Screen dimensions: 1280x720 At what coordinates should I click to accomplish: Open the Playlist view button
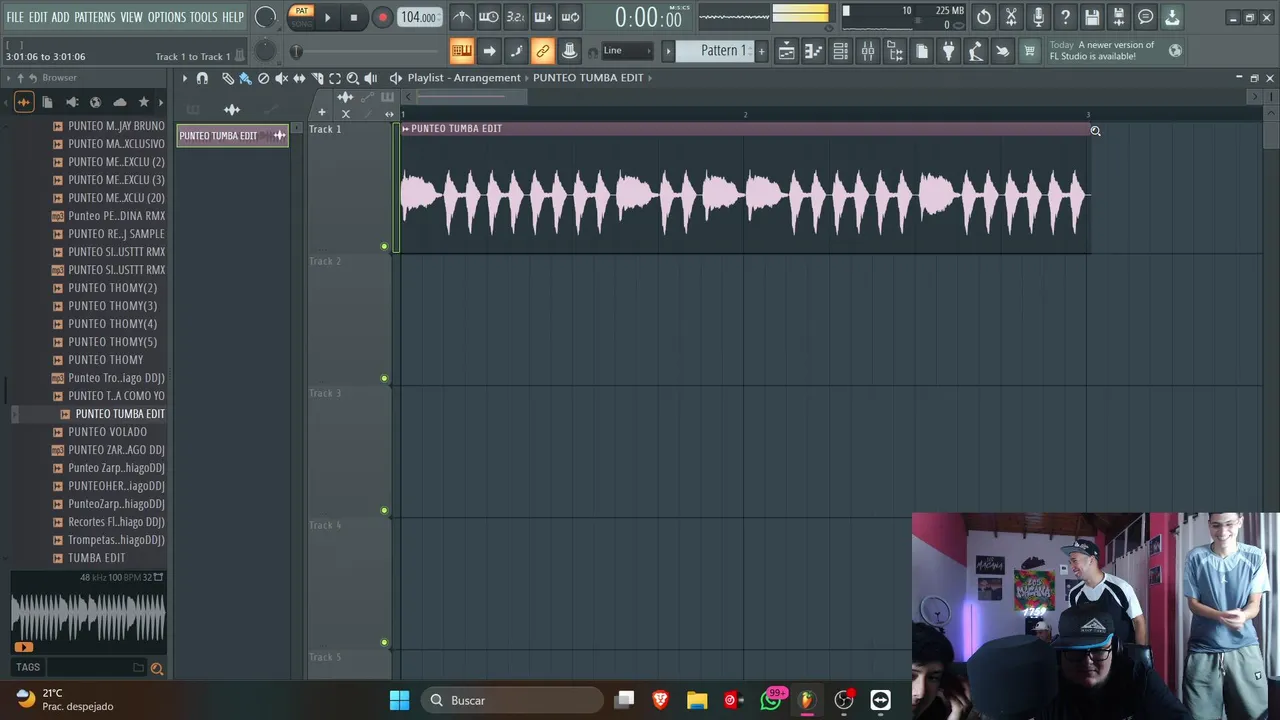pos(787,51)
